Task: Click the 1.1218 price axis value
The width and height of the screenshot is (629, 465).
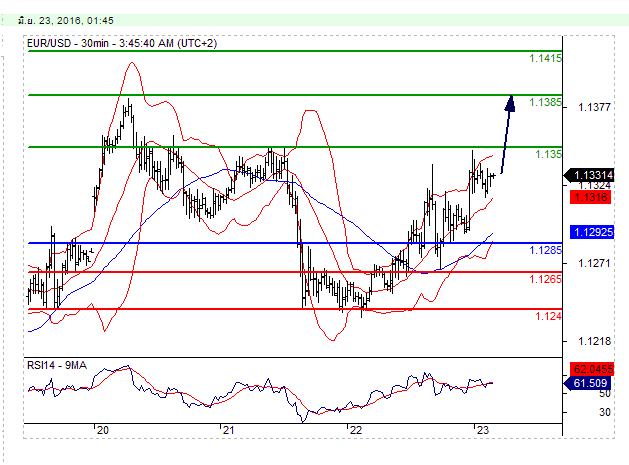Action: pyautogui.click(x=594, y=341)
